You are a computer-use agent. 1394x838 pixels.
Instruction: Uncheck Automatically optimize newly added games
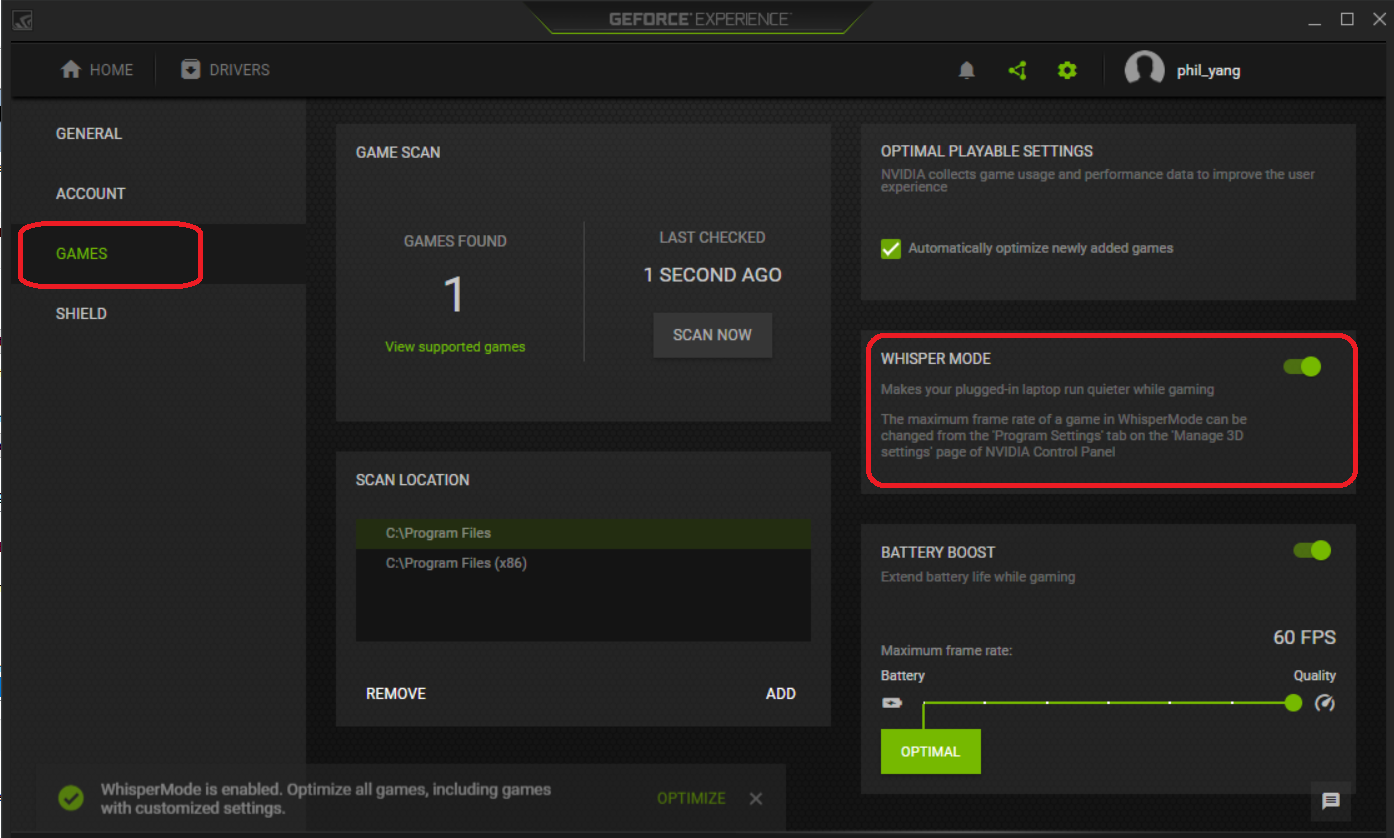[890, 248]
